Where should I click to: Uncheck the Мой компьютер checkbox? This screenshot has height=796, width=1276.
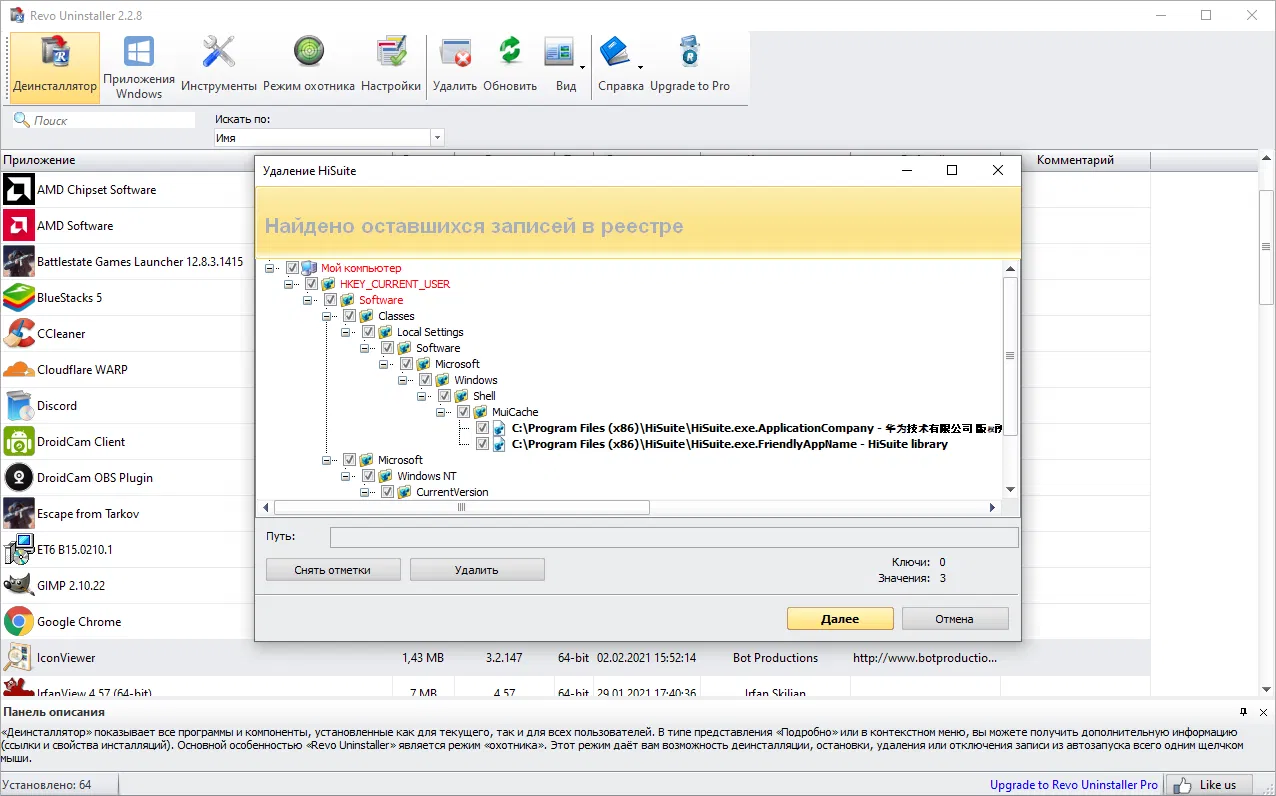click(292, 268)
